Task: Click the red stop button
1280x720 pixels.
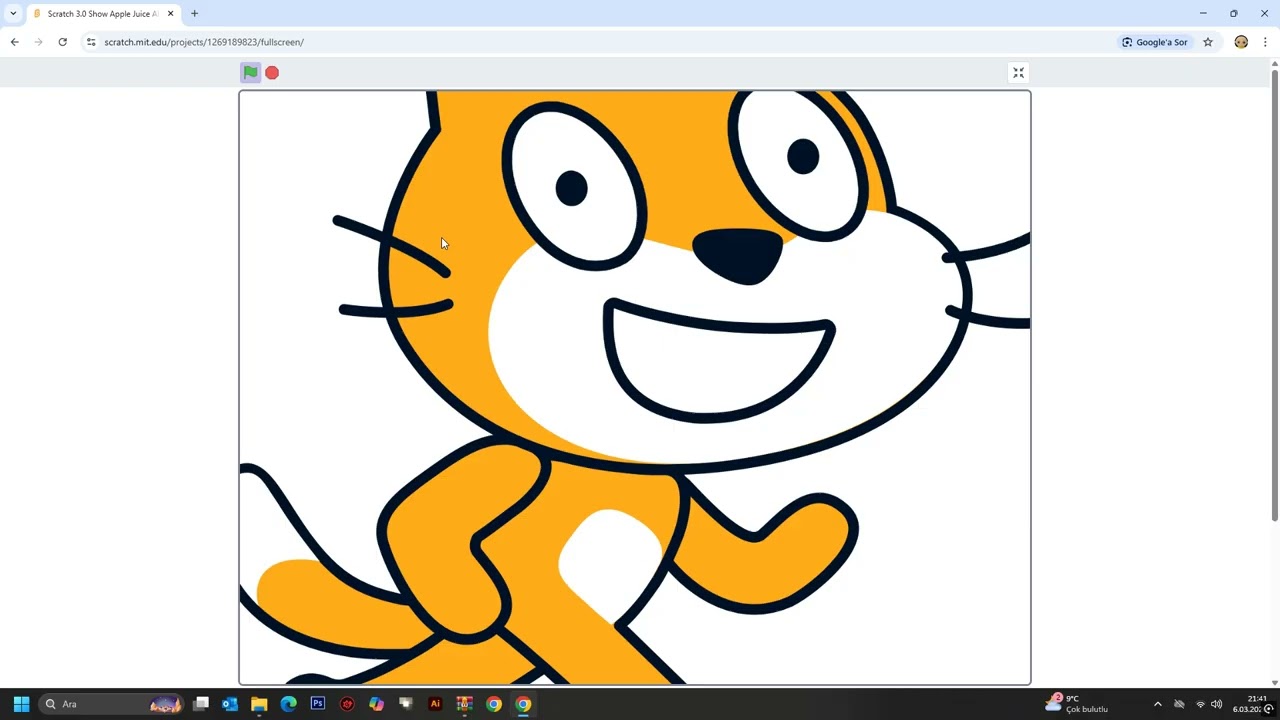Action: [x=272, y=72]
